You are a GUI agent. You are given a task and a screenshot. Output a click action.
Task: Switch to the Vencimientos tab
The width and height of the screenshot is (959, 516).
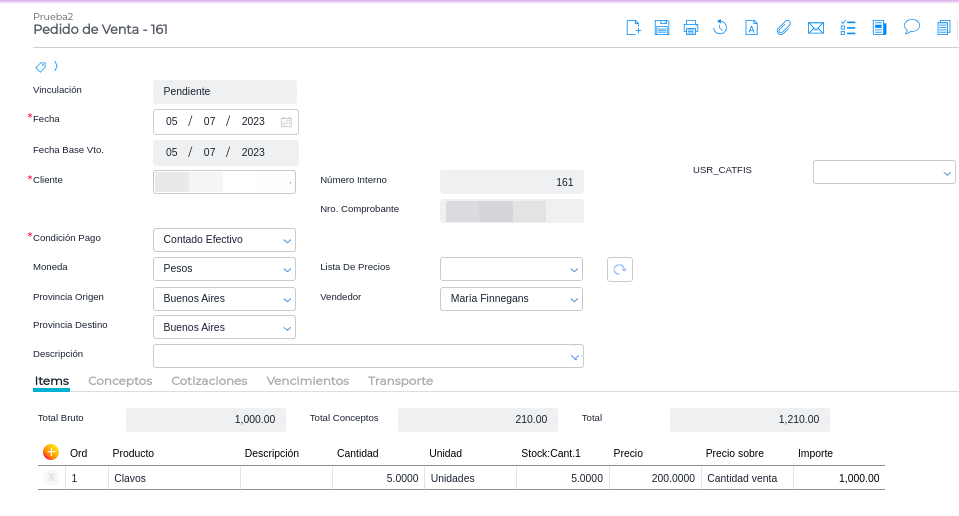tap(307, 381)
